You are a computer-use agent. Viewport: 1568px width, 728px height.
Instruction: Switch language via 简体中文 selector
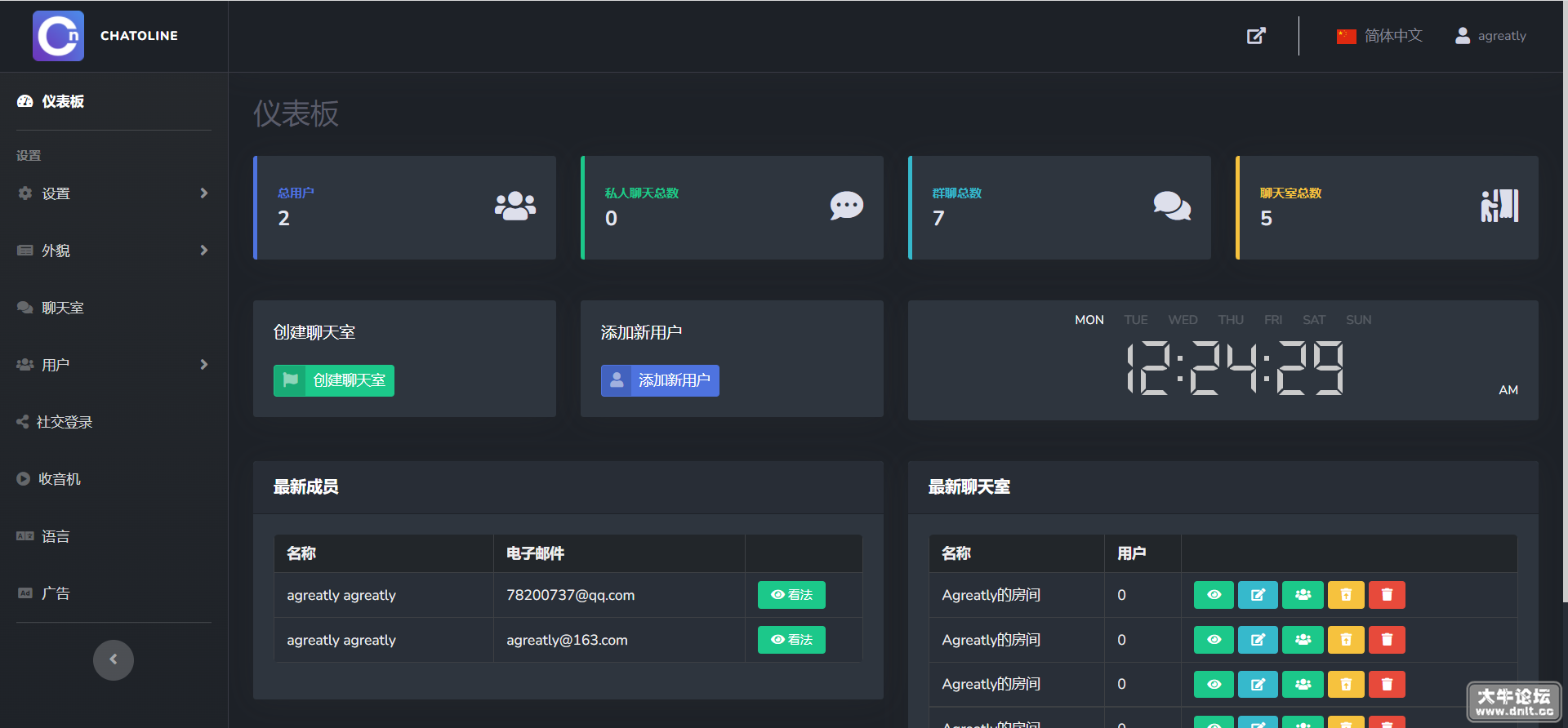tap(1379, 36)
